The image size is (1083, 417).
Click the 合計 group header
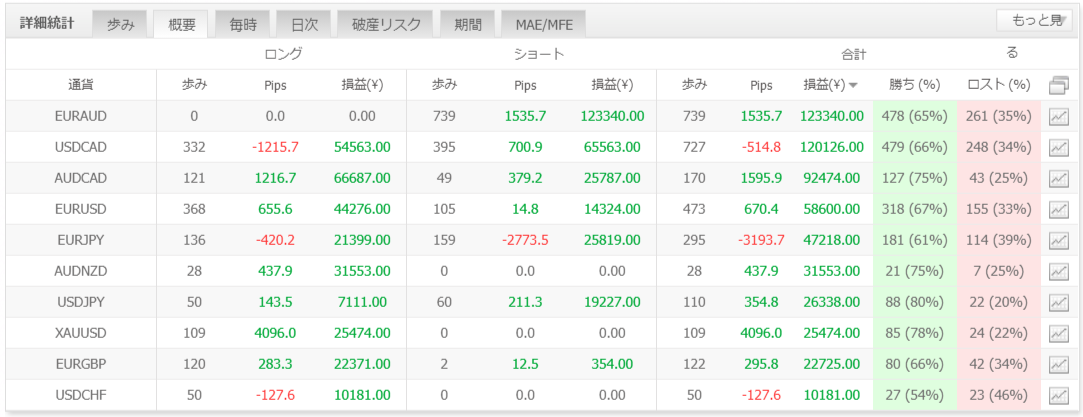point(853,54)
